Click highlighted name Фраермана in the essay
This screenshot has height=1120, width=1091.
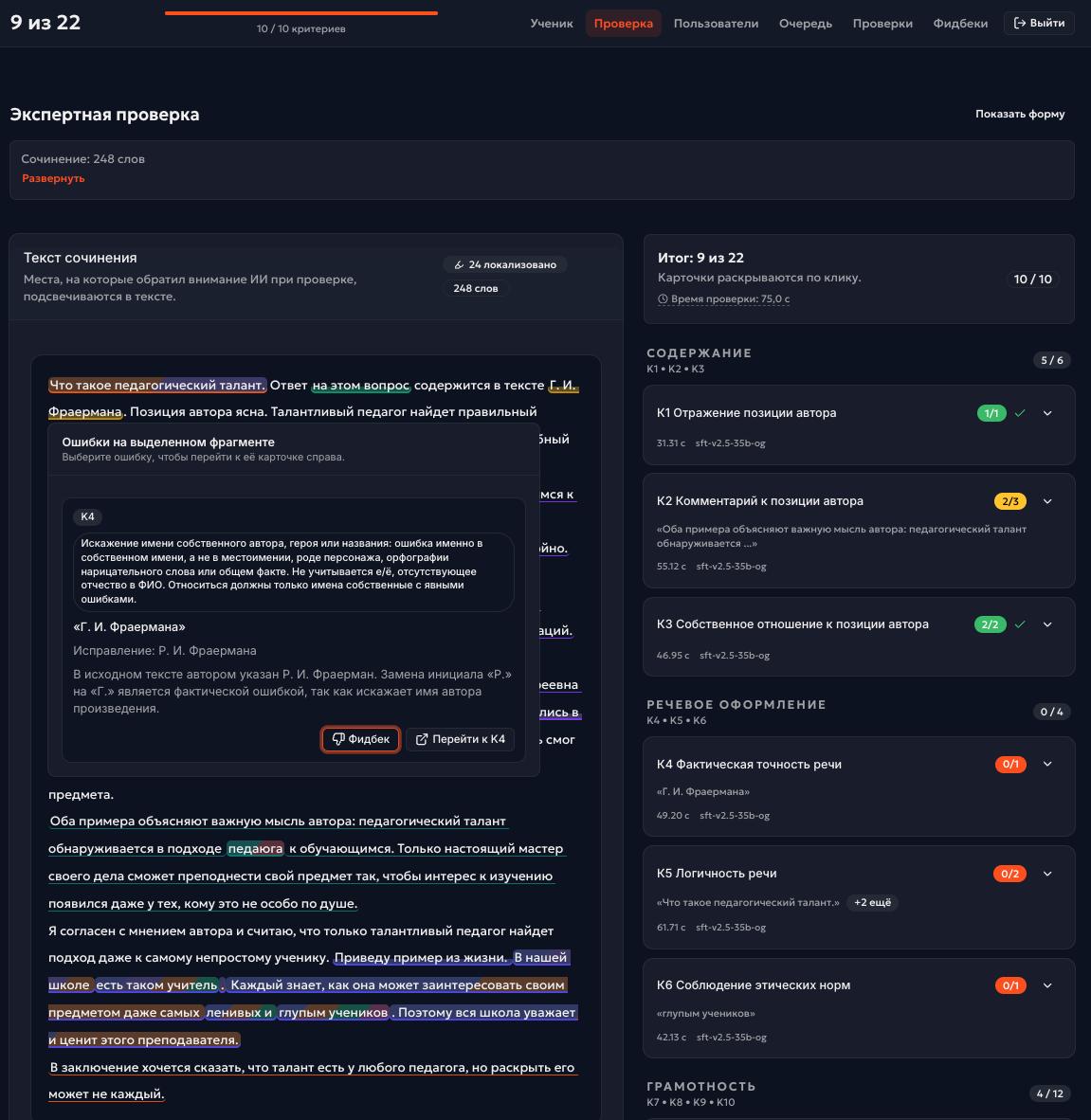pos(85,412)
